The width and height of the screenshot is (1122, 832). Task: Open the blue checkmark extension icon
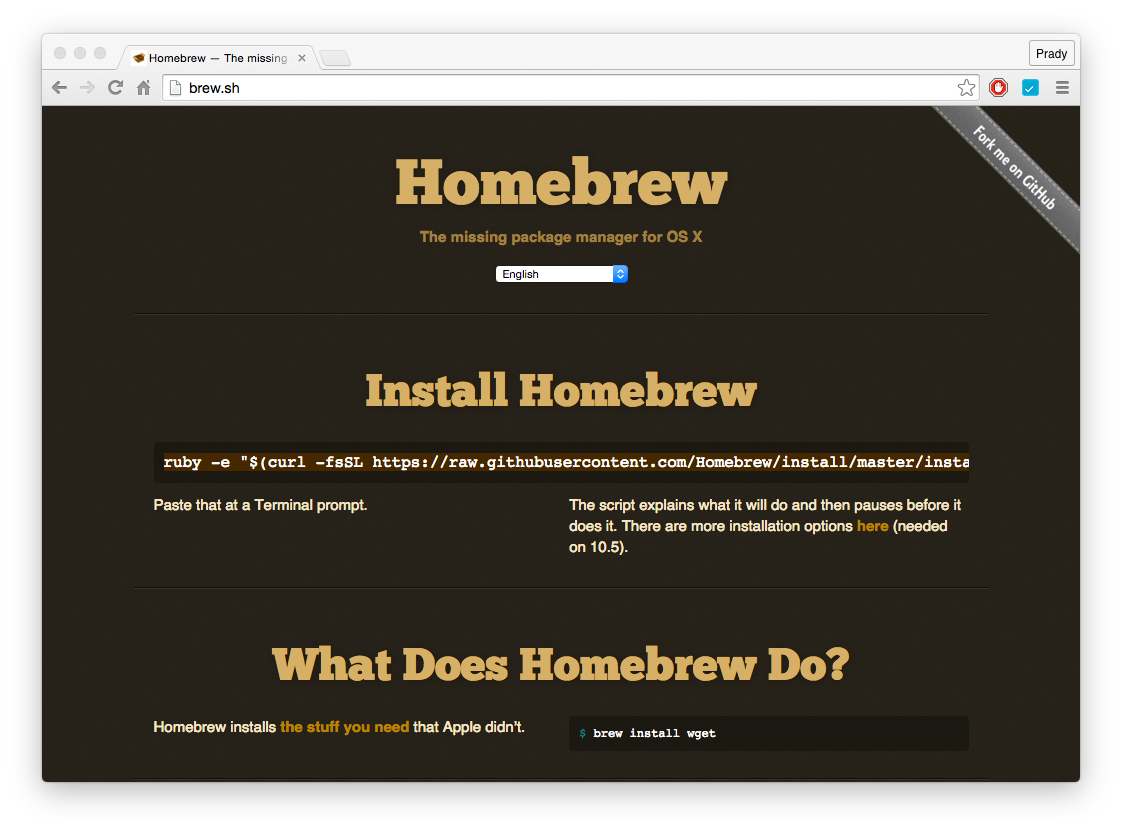(1030, 88)
